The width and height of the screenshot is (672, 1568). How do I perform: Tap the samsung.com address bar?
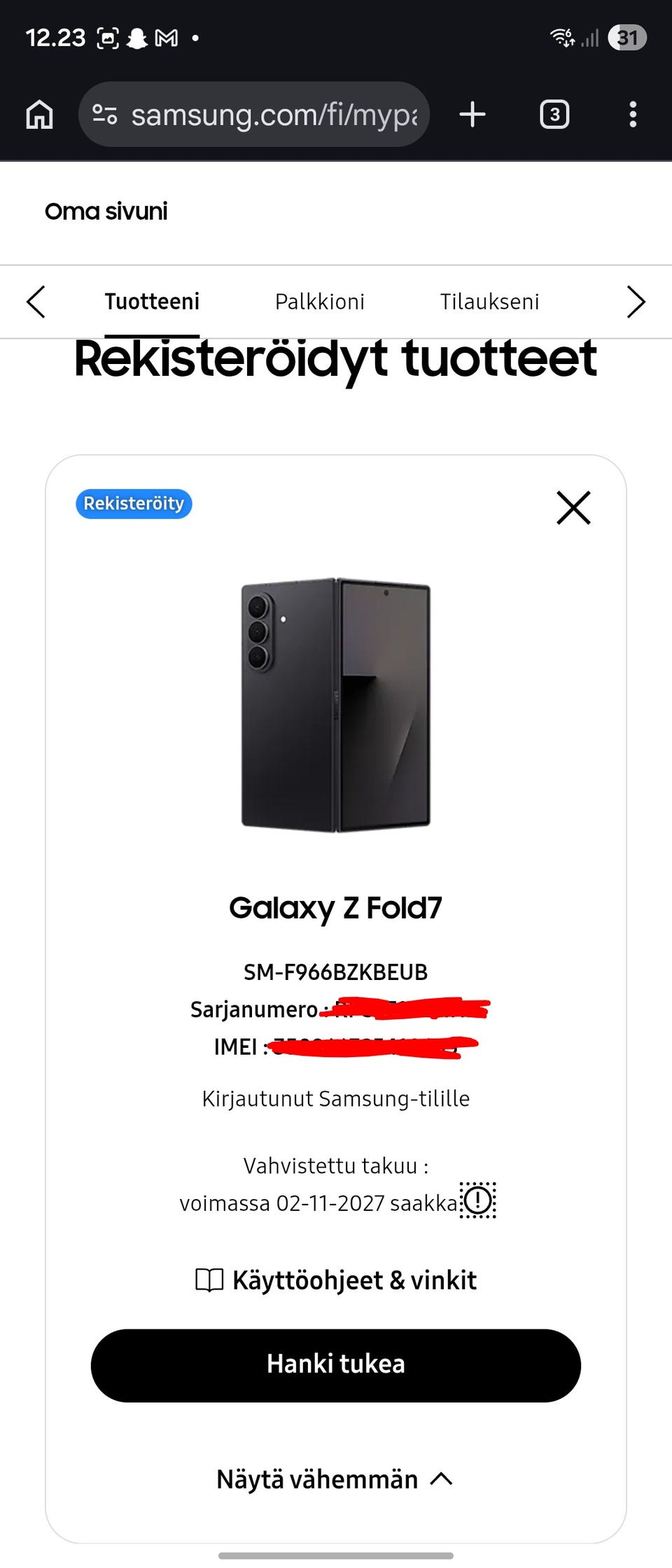coord(273,114)
